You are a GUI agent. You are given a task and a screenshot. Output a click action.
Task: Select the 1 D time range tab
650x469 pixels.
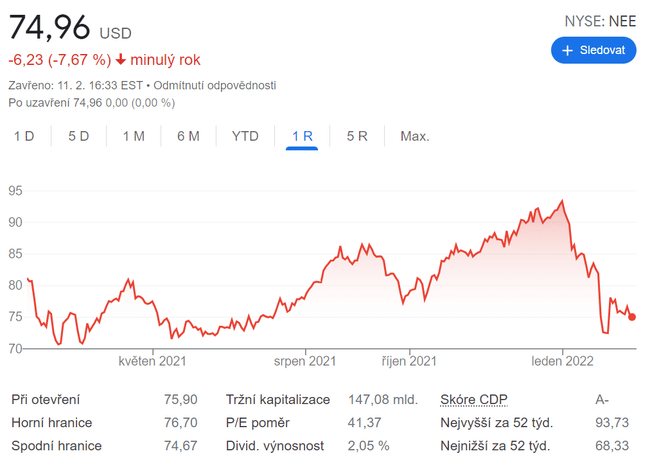(x=24, y=136)
